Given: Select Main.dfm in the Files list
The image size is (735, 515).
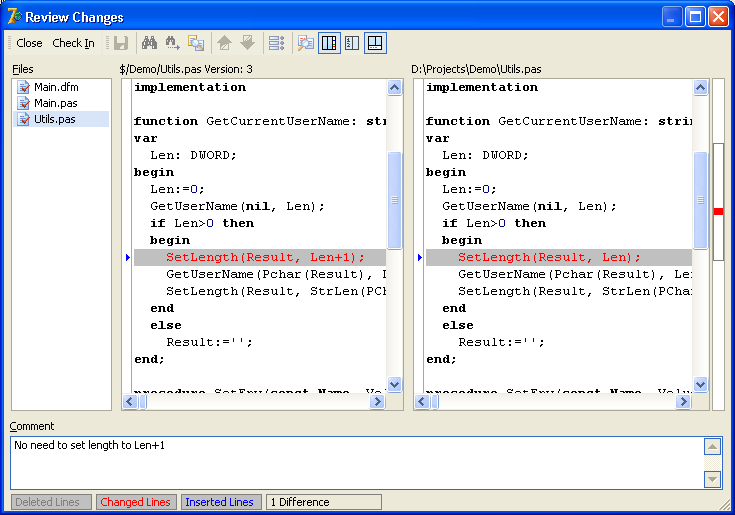Looking at the screenshot, I should (x=56, y=87).
